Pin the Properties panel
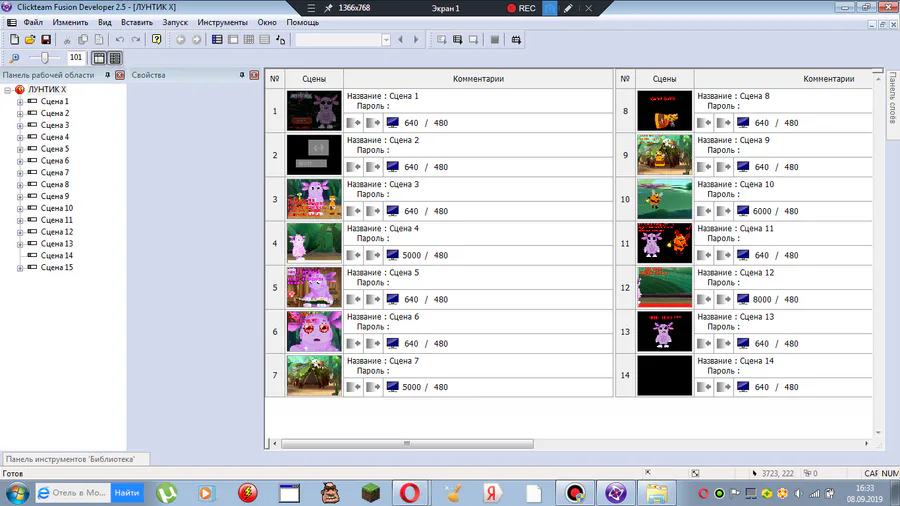 tap(242, 75)
